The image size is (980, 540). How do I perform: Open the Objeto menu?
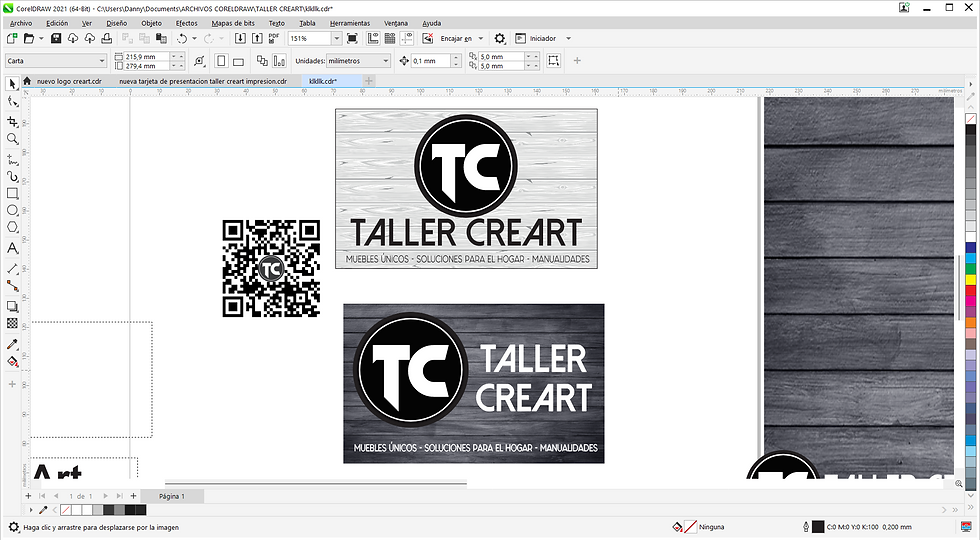coord(151,23)
